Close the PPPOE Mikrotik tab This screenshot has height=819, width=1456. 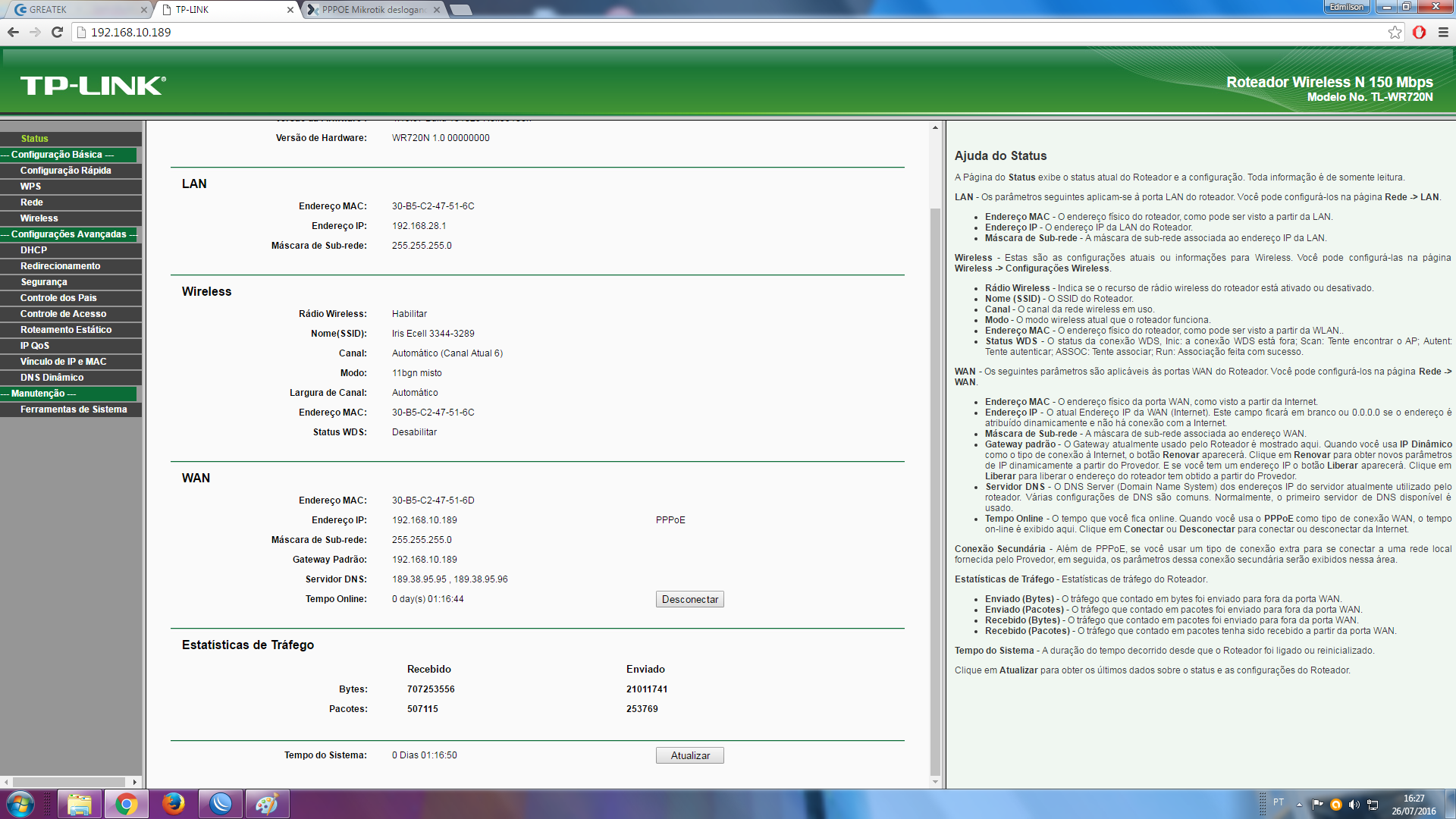click(437, 10)
